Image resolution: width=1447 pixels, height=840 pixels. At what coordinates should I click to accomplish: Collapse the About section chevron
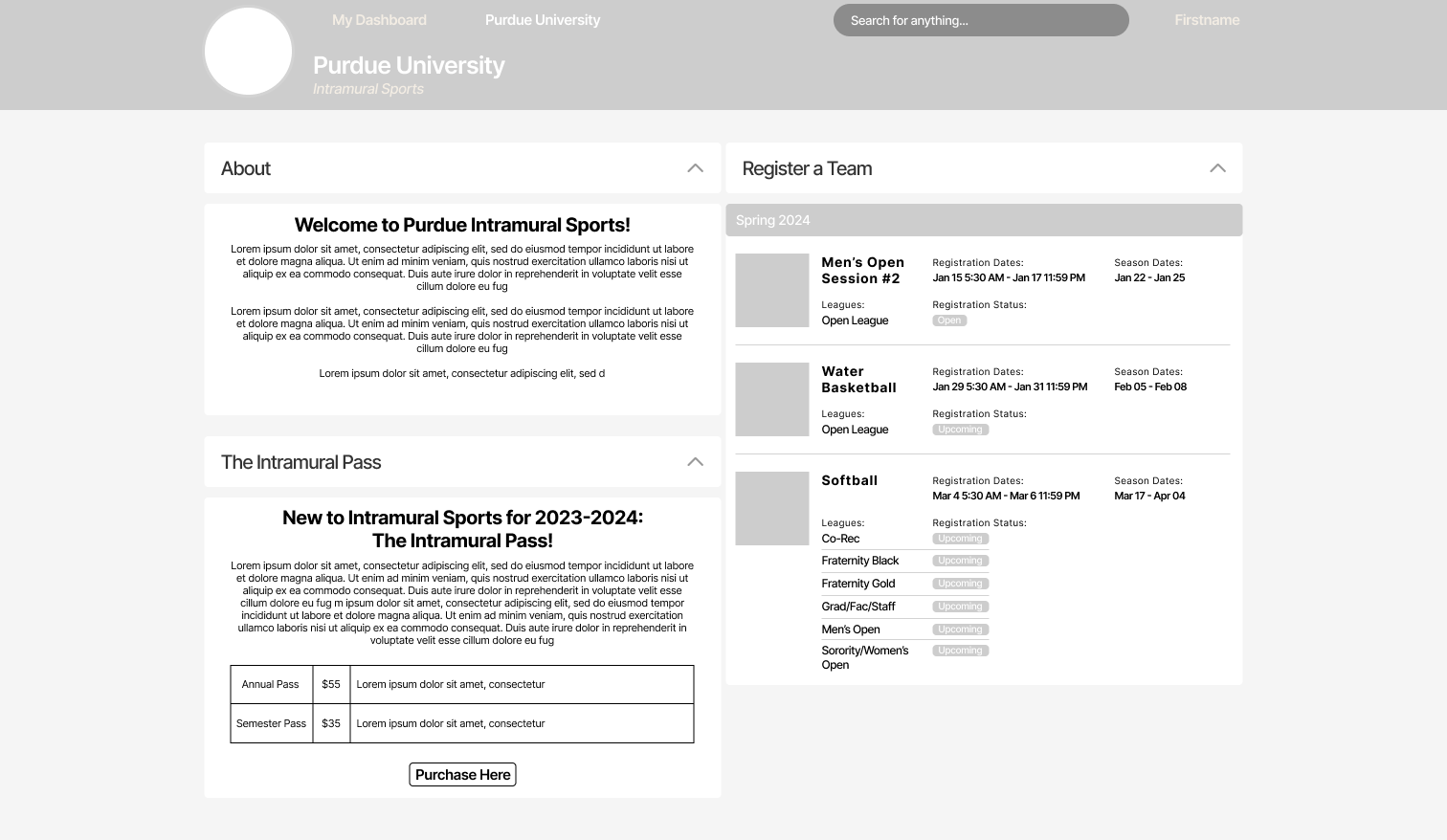[695, 168]
